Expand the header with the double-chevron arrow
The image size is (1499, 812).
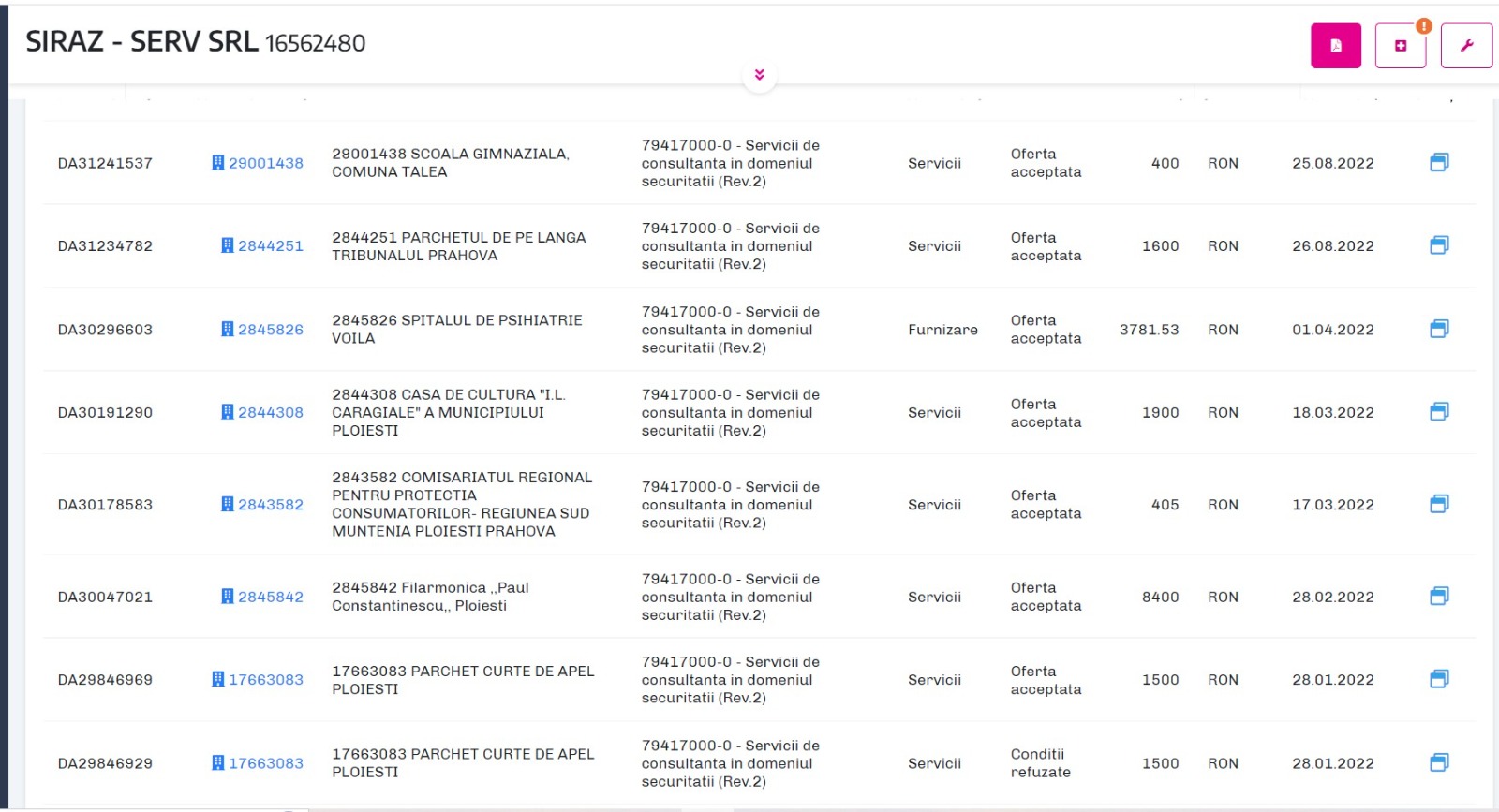[x=759, y=75]
